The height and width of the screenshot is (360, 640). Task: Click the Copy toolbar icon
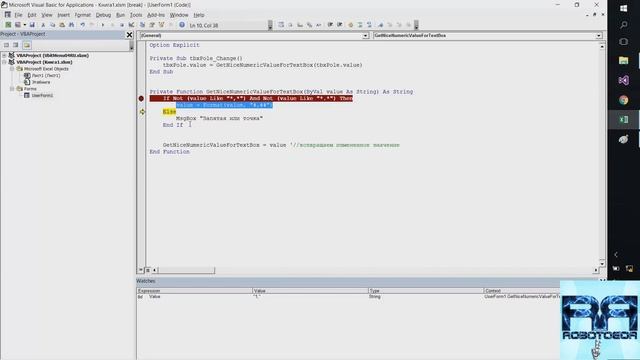tap(52, 25)
